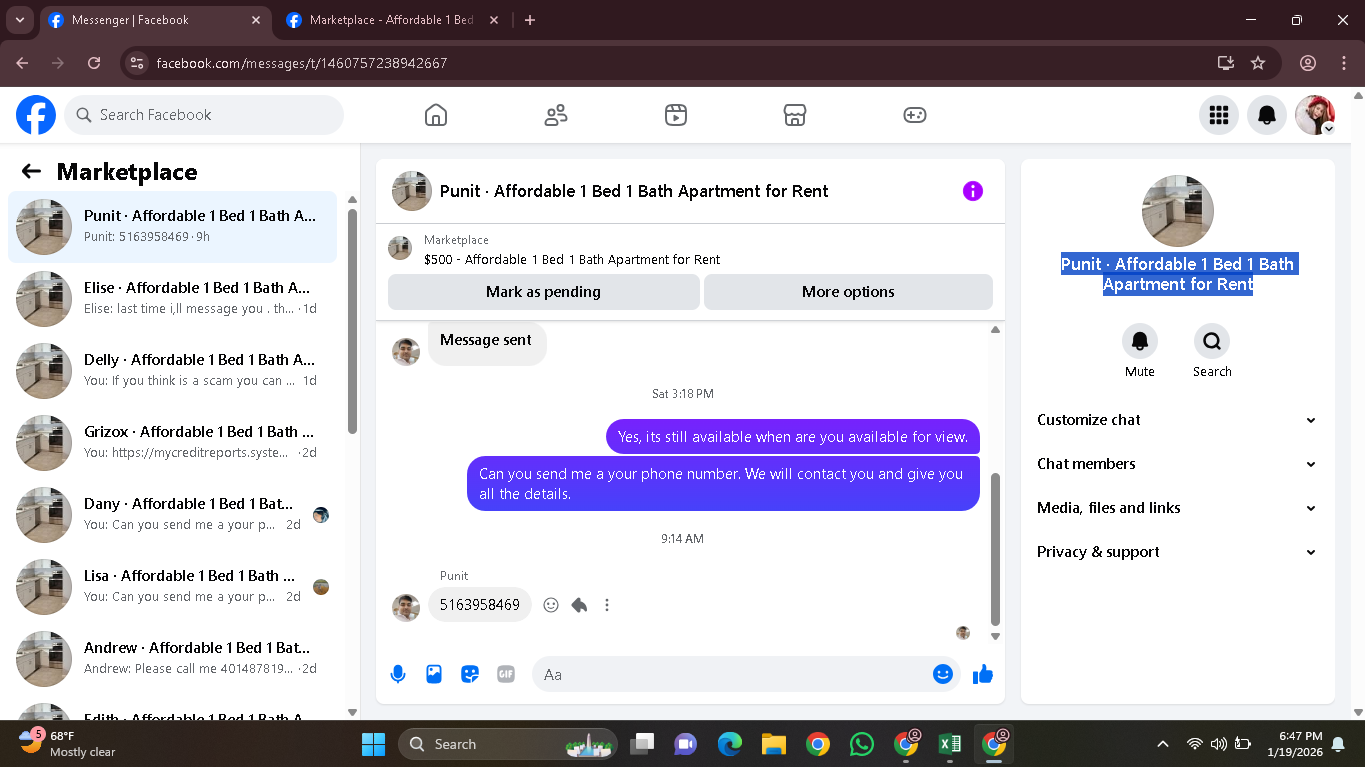
Task: Choose a GIF icon
Action: click(506, 674)
